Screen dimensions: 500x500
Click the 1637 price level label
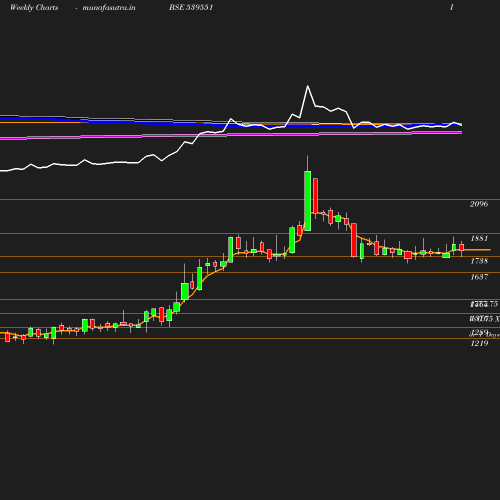(479, 277)
